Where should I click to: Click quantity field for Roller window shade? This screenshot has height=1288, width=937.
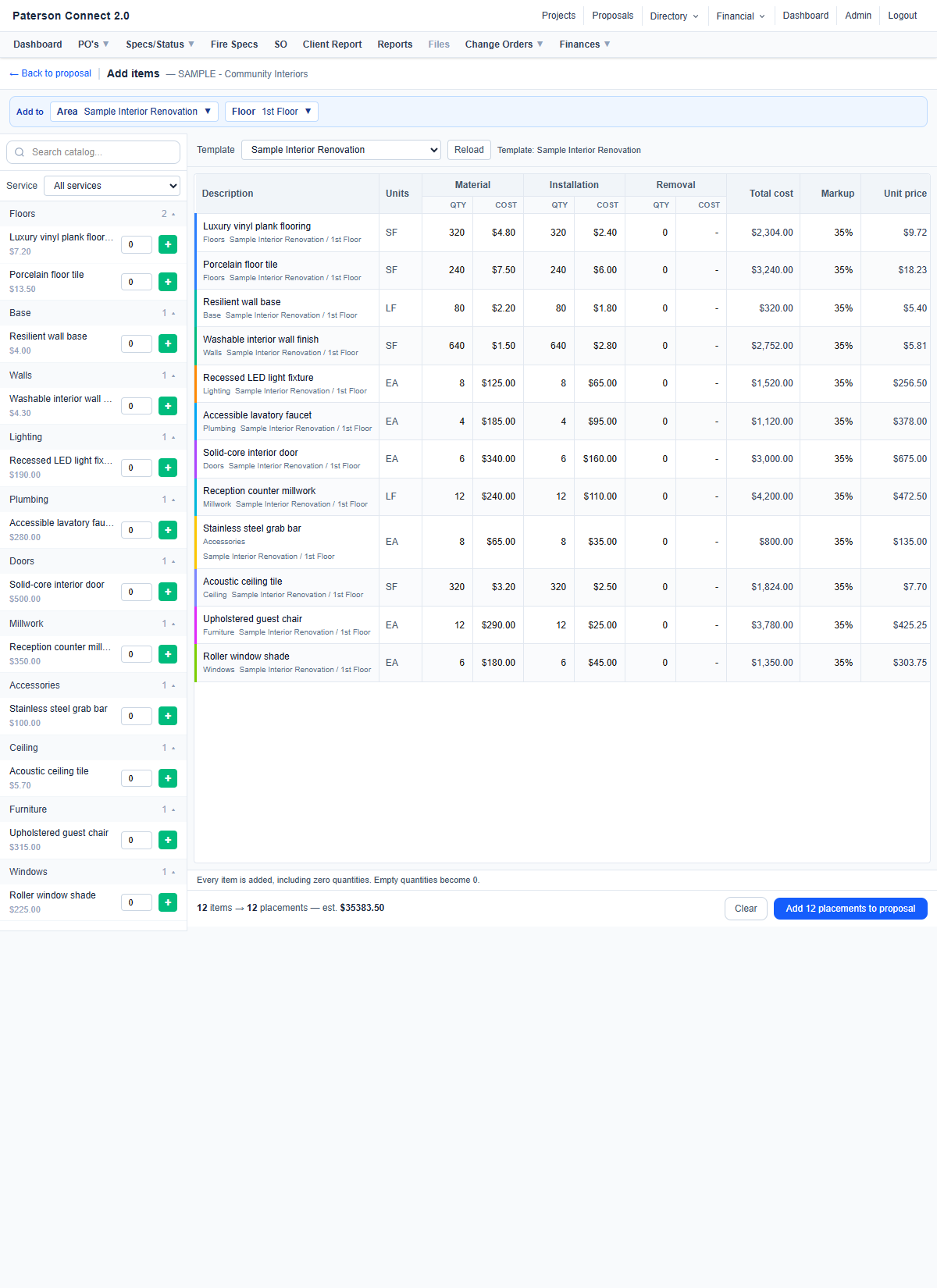pos(137,902)
